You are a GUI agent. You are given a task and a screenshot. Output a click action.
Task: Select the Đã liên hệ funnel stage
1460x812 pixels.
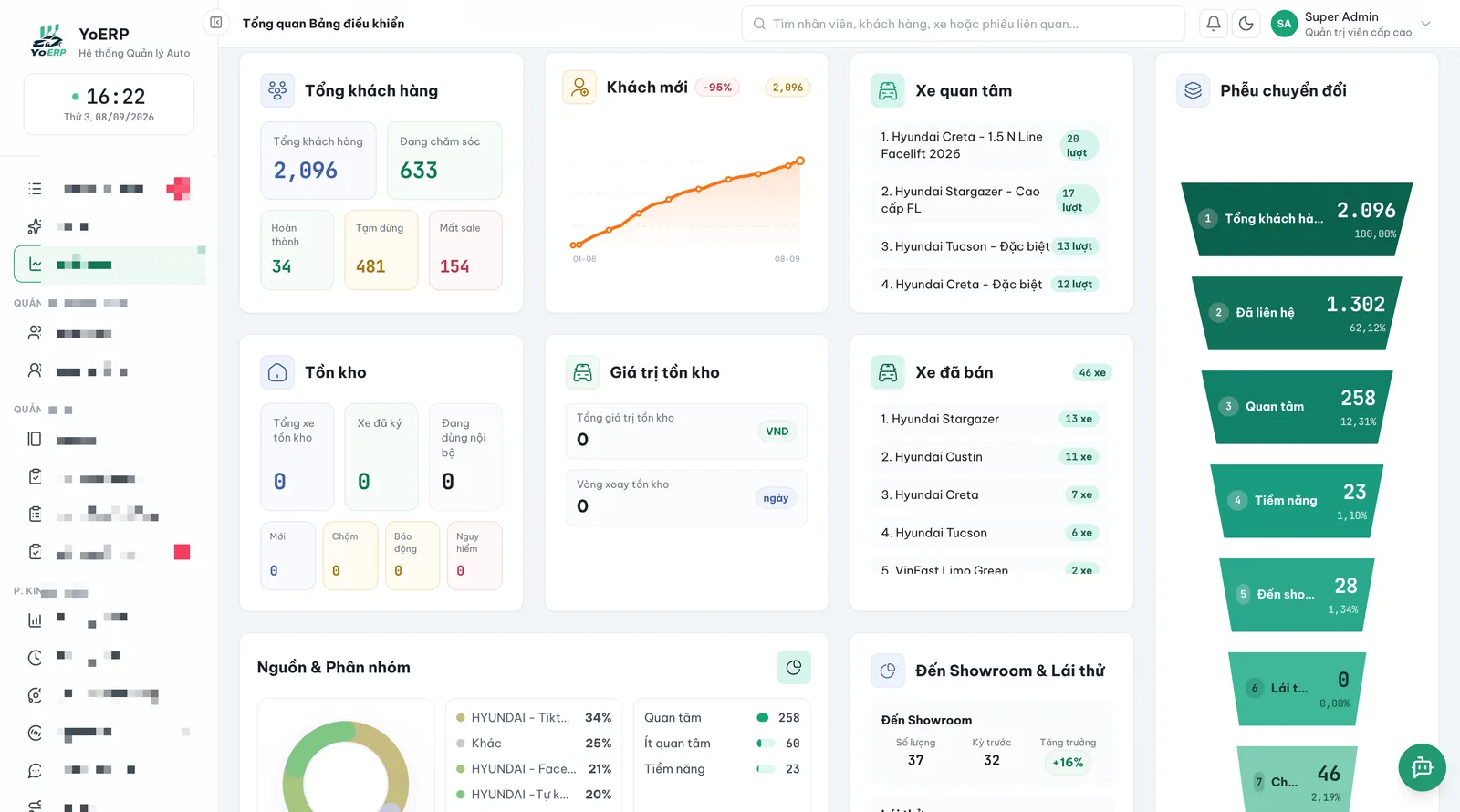(x=1297, y=313)
